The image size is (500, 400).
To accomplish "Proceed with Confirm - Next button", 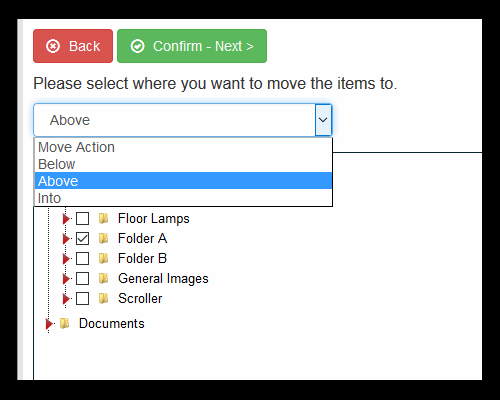I will tap(192, 46).
